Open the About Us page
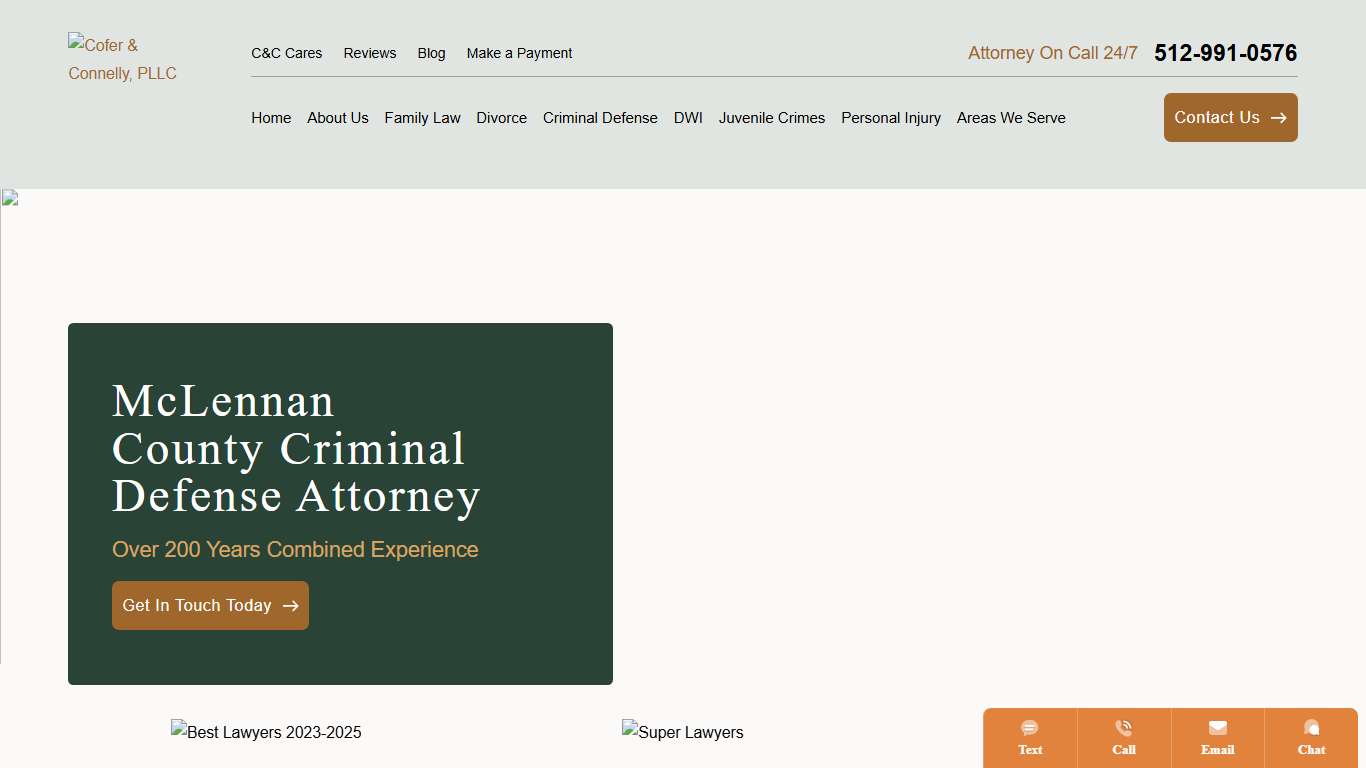 point(337,117)
